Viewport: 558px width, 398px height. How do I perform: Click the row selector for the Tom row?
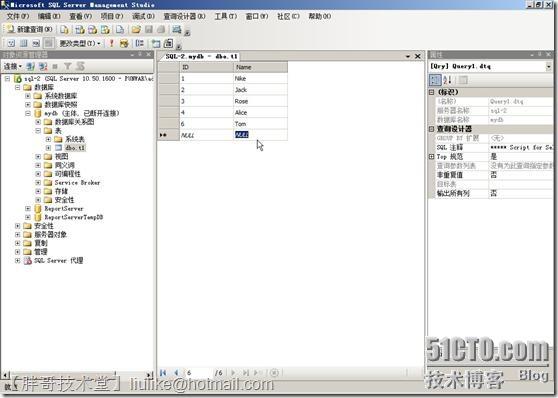coord(168,124)
